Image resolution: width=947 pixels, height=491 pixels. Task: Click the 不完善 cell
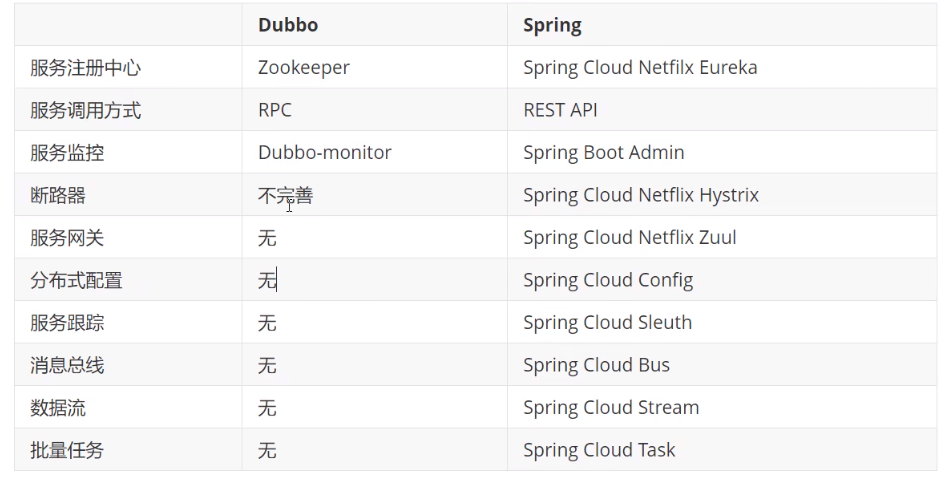(x=285, y=195)
